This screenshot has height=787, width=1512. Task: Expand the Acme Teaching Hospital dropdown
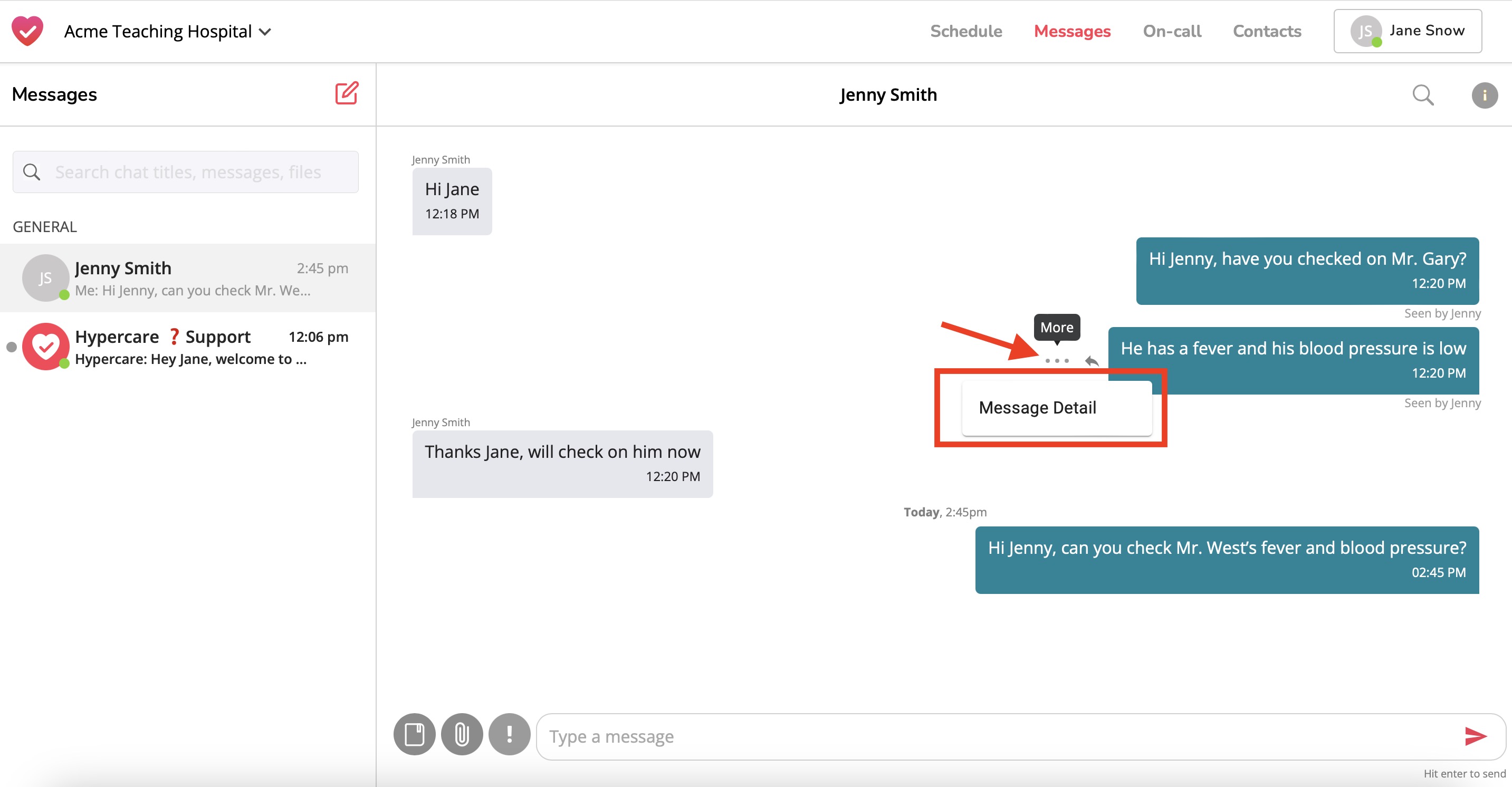(x=167, y=31)
